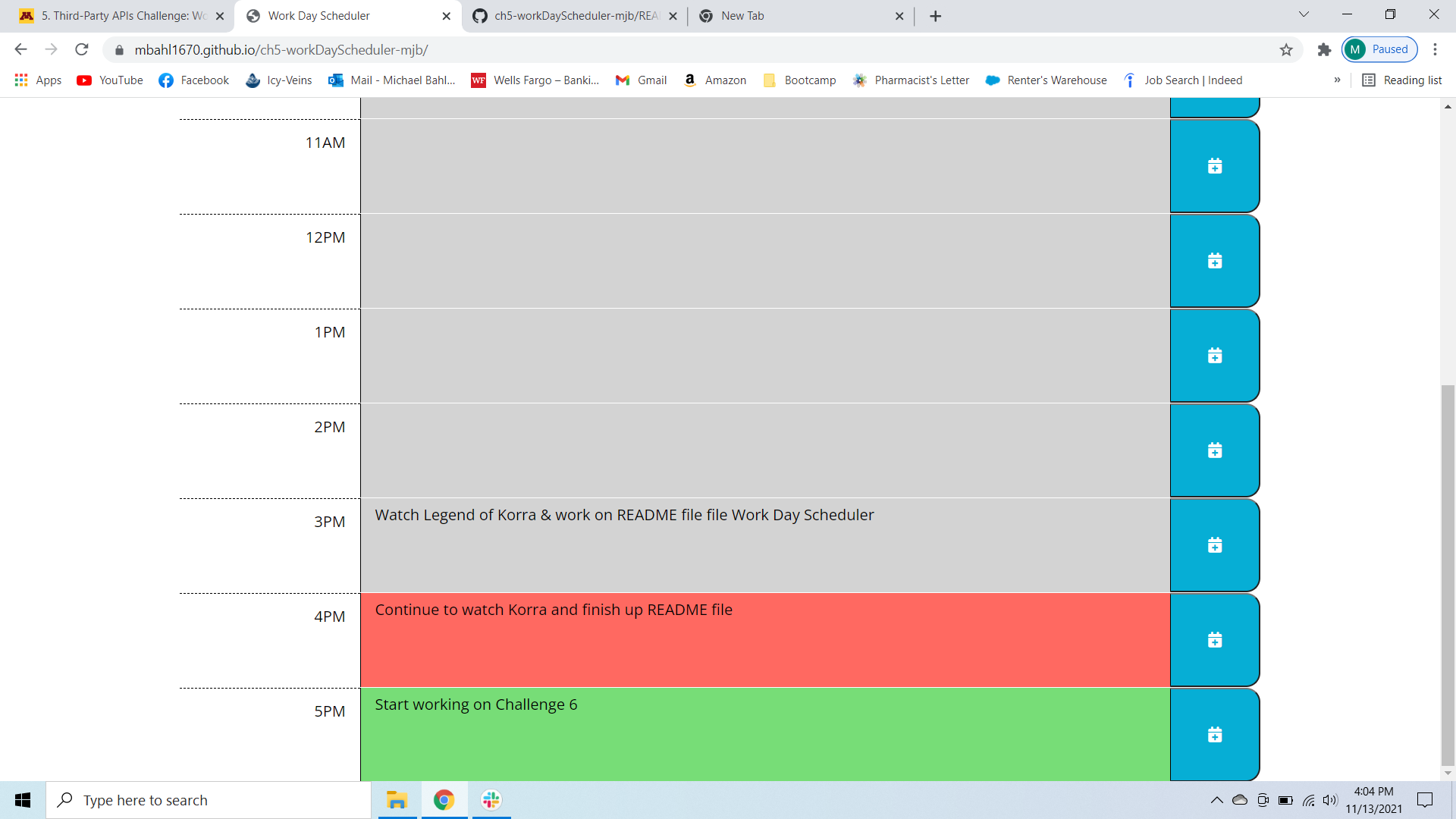This screenshot has width=1456, height=819.
Task: Bookmark this page with the star
Action: [x=1286, y=49]
